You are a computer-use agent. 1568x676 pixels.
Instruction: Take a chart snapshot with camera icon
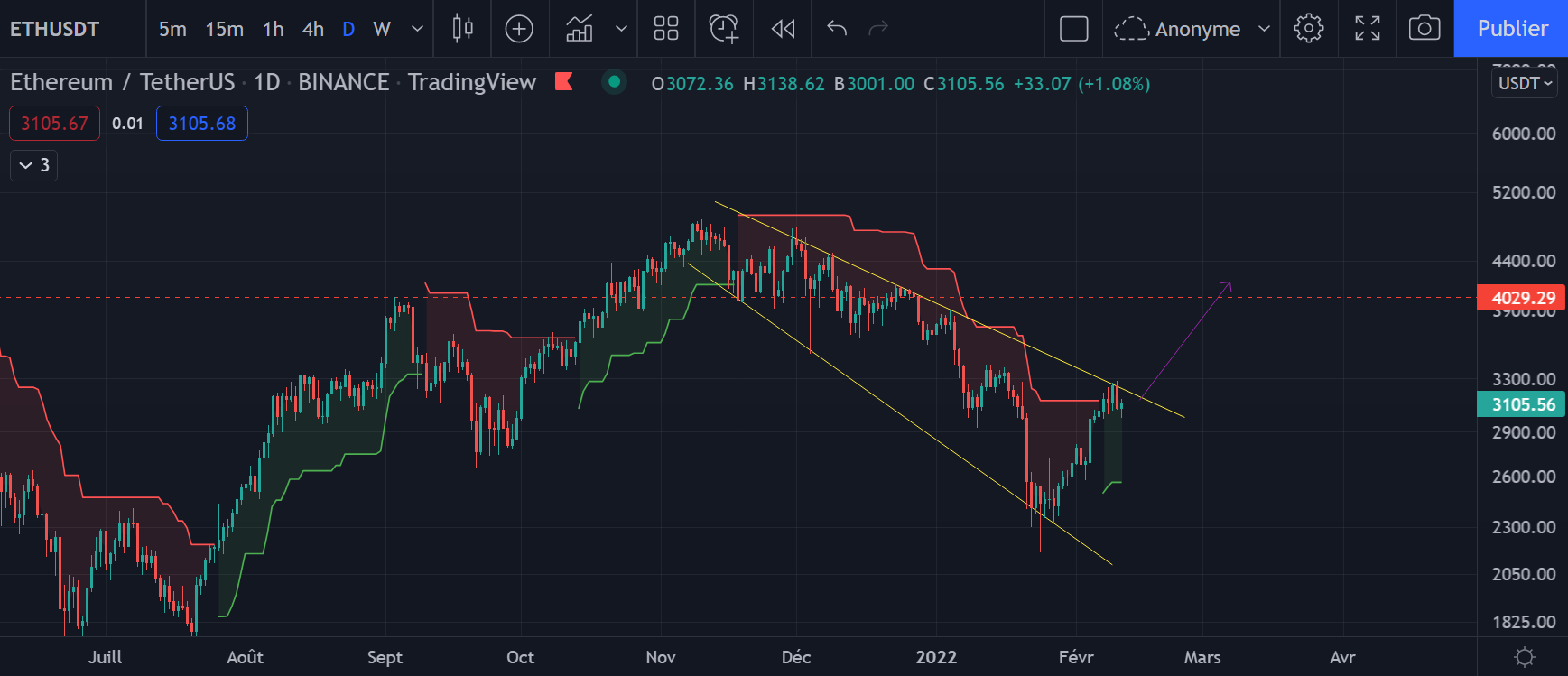click(x=1424, y=29)
